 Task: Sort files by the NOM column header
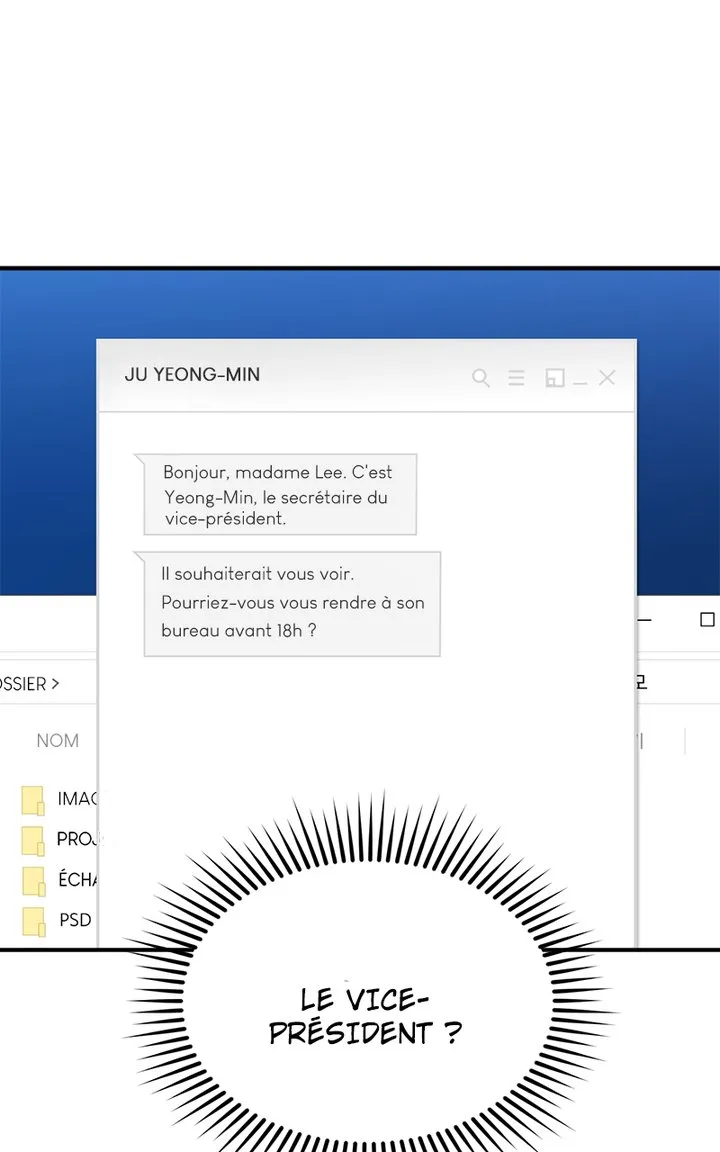point(57,741)
